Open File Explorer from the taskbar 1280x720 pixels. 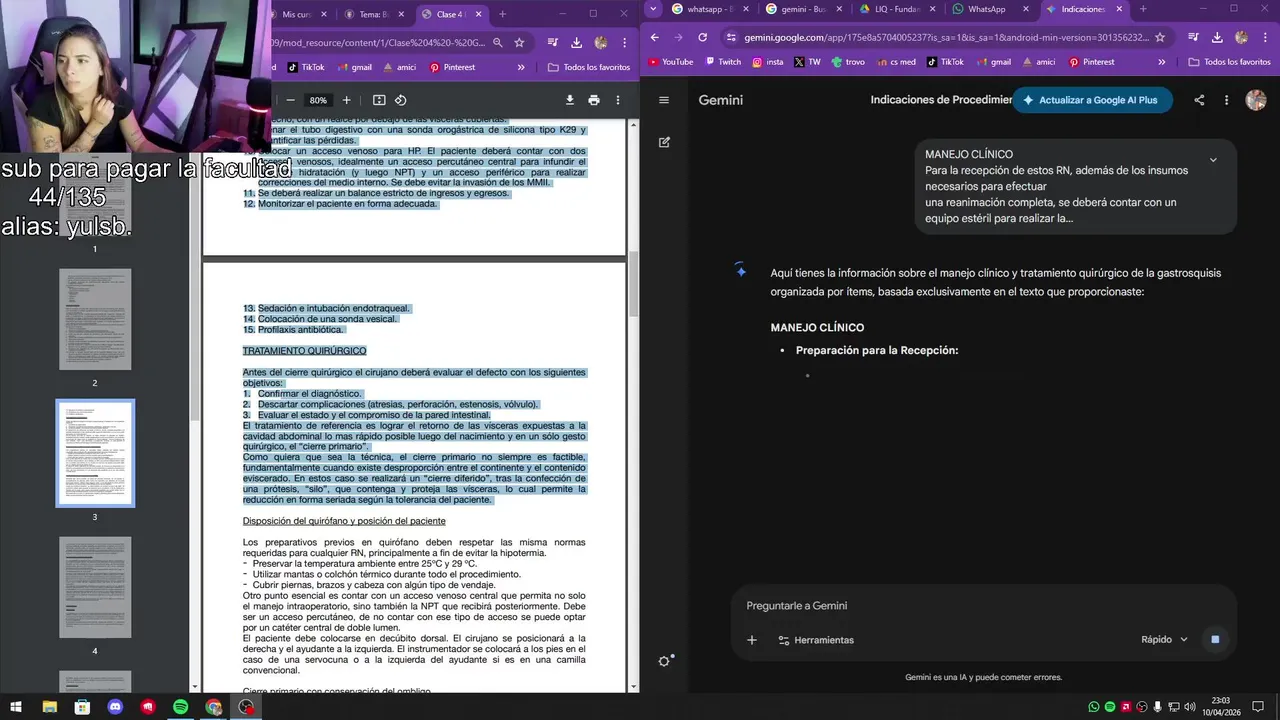pos(49,707)
